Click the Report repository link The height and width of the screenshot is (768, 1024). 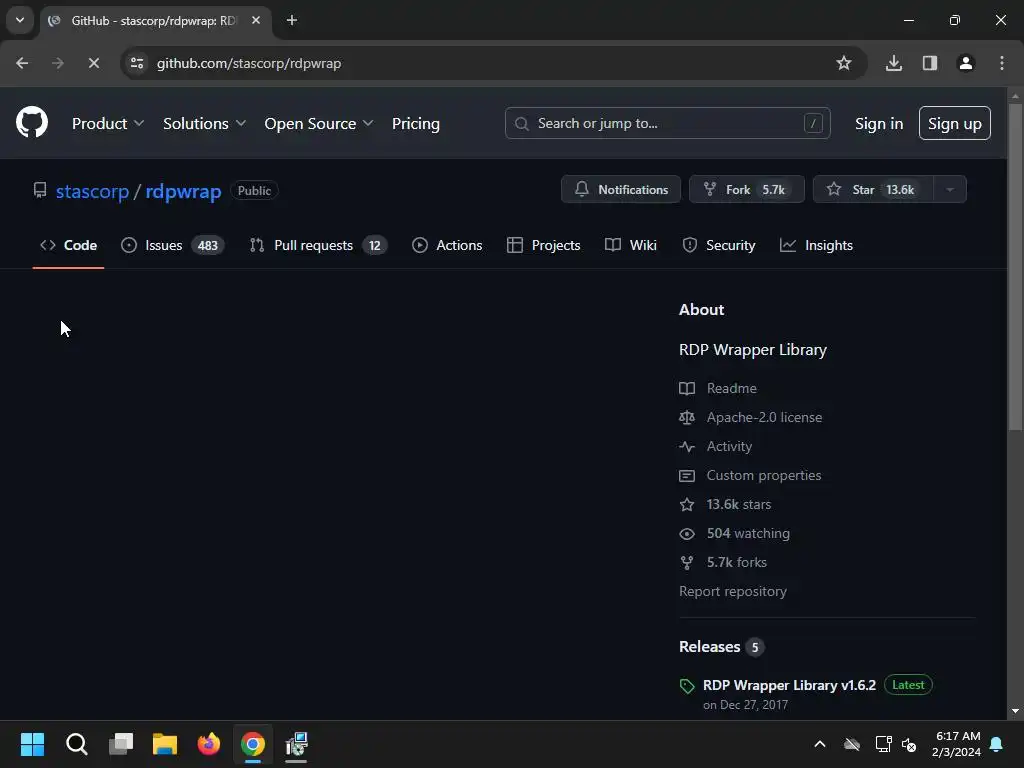(733, 592)
